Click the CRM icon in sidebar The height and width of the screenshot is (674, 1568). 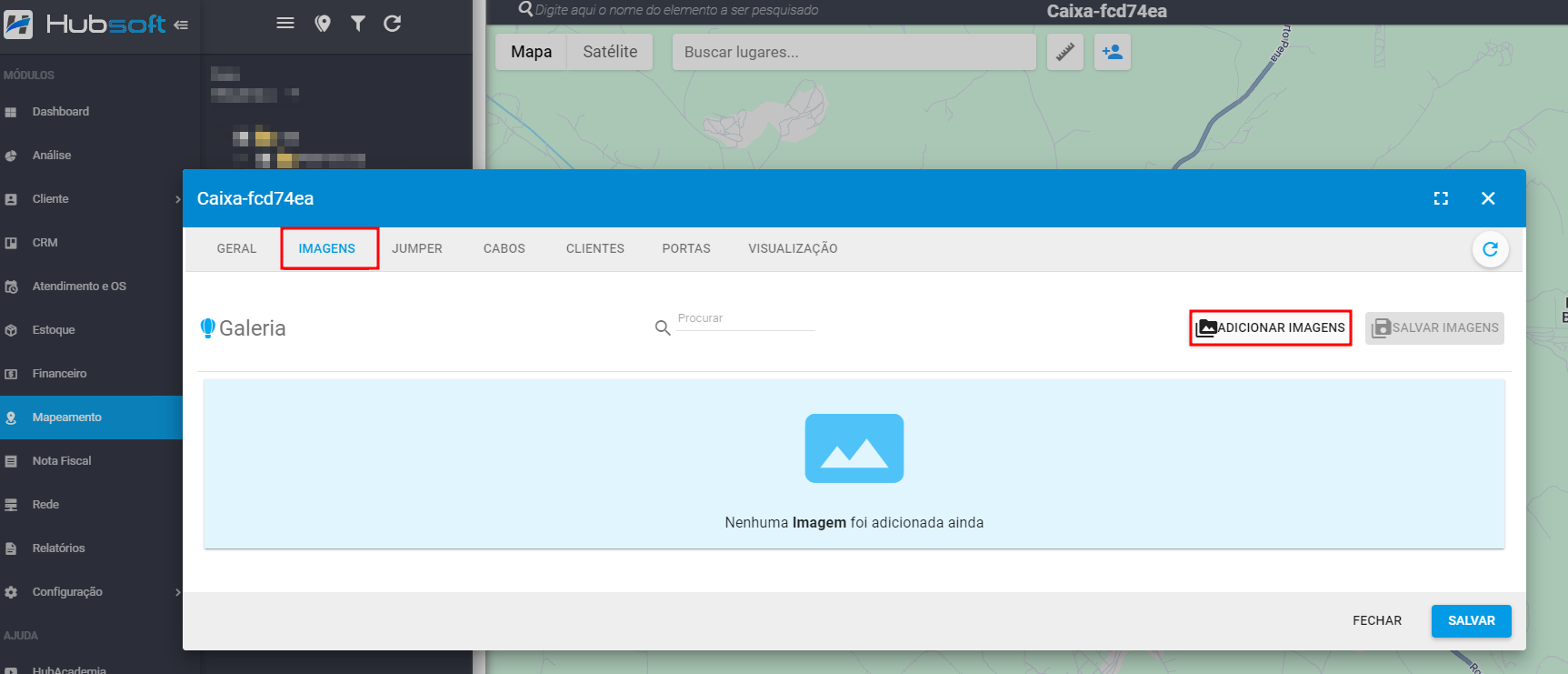[x=11, y=243]
